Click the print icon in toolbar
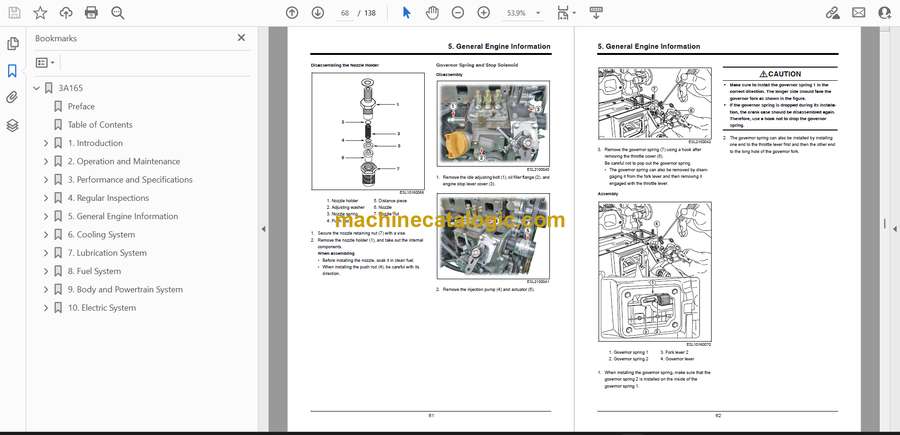The height and width of the screenshot is (435, 900). pyautogui.click(x=92, y=12)
